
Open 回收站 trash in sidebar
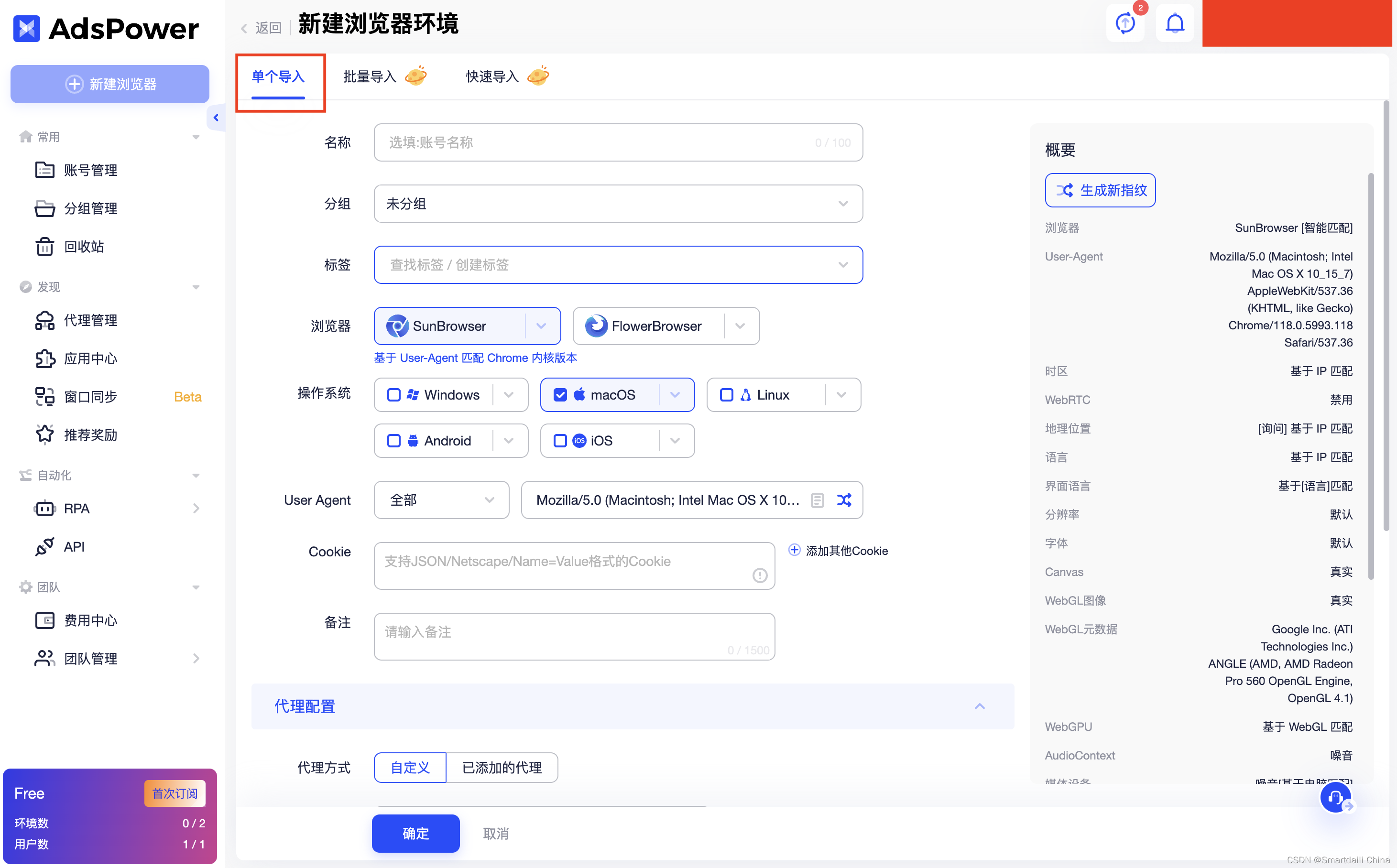(83, 247)
